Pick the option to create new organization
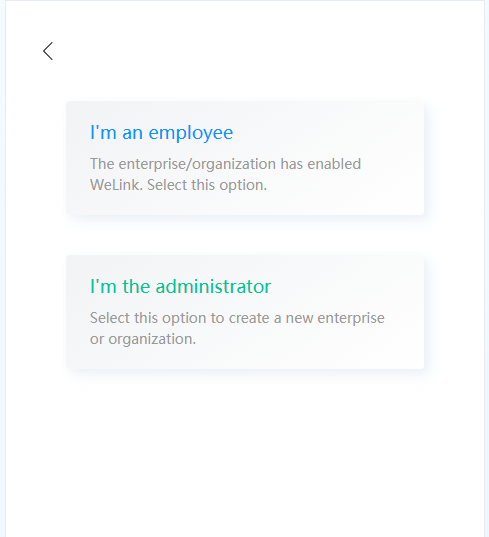This screenshot has height=537, width=489. [x=245, y=312]
